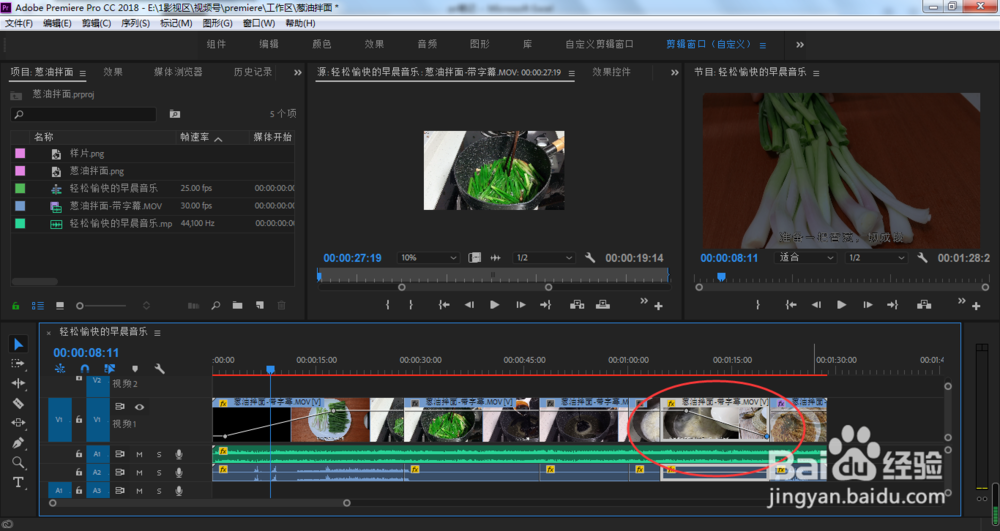Sort project items by 名称 column
This screenshot has width=1000, height=531.
[x=43, y=137]
